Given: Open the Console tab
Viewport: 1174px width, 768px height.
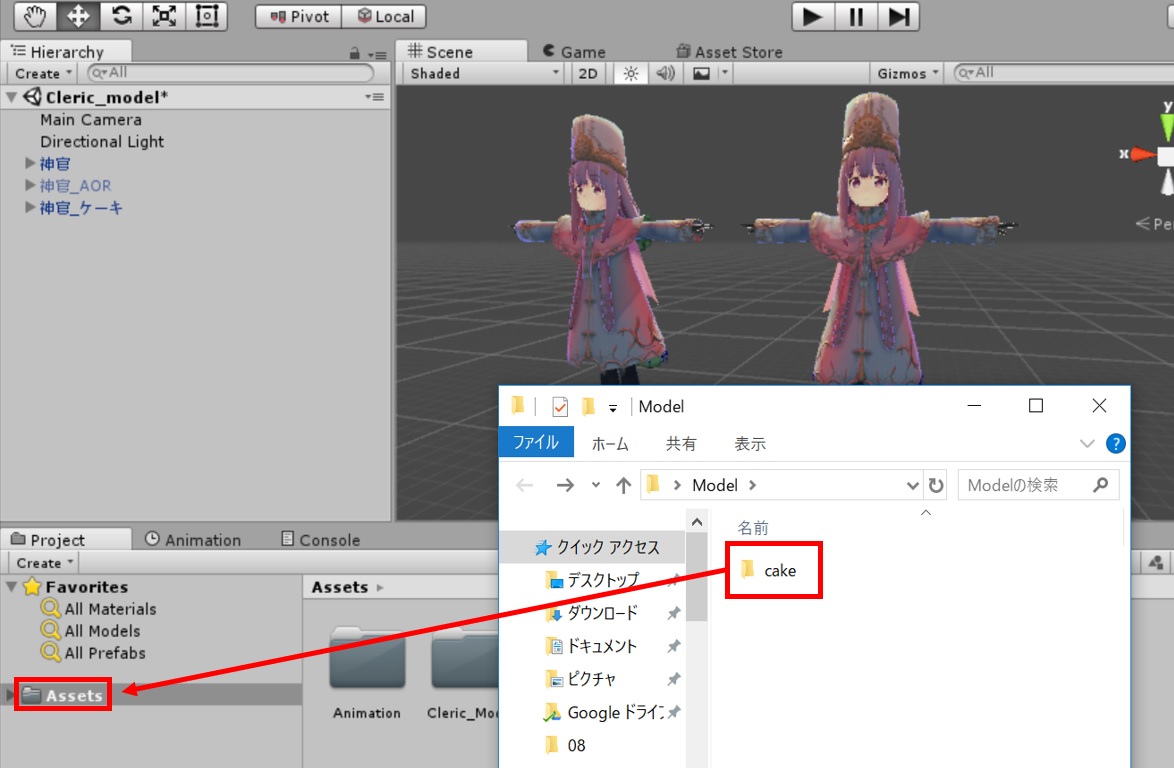Looking at the screenshot, I should pos(320,540).
